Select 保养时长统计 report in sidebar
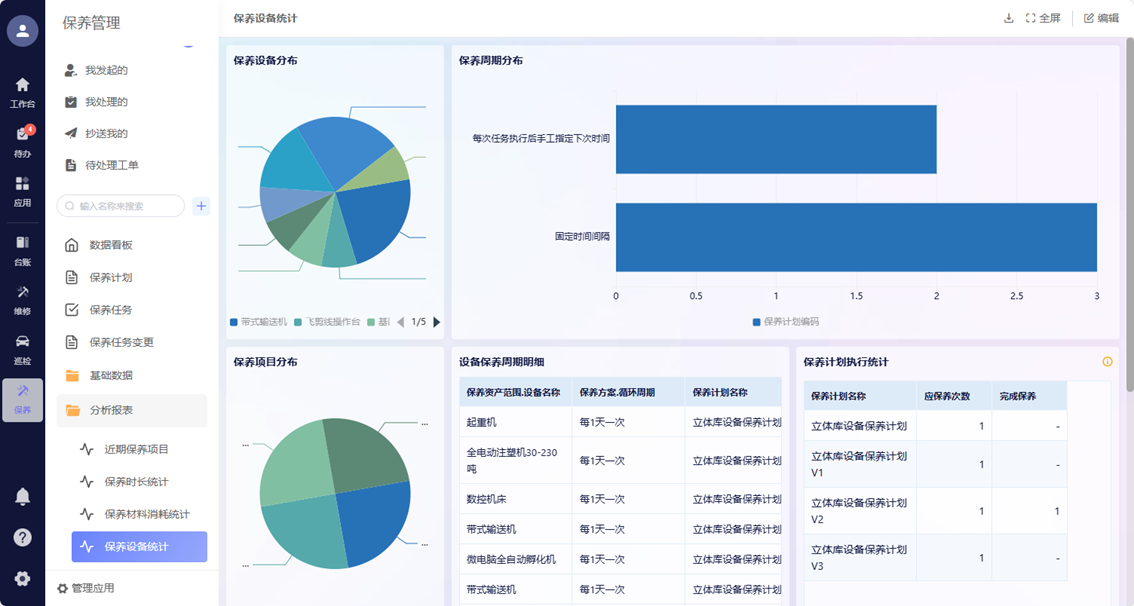1134x606 pixels. pyautogui.click(x=136, y=482)
